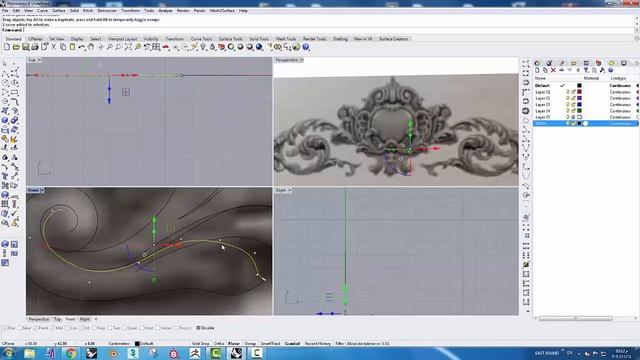This screenshot has height=360, width=640.
Task: Toggle Planar in status bar
Action: pyautogui.click(x=234, y=344)
